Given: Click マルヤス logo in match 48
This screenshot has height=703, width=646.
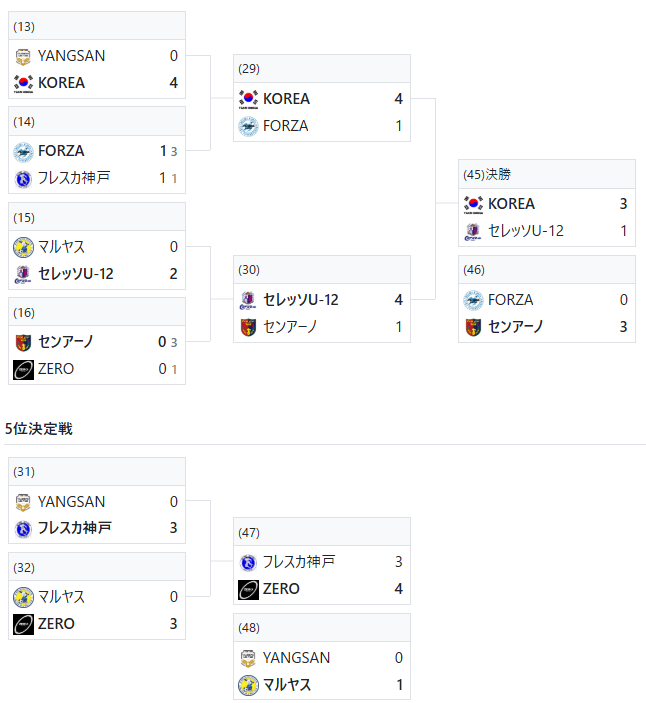Looking at the screenshot, I should (248, 685).
